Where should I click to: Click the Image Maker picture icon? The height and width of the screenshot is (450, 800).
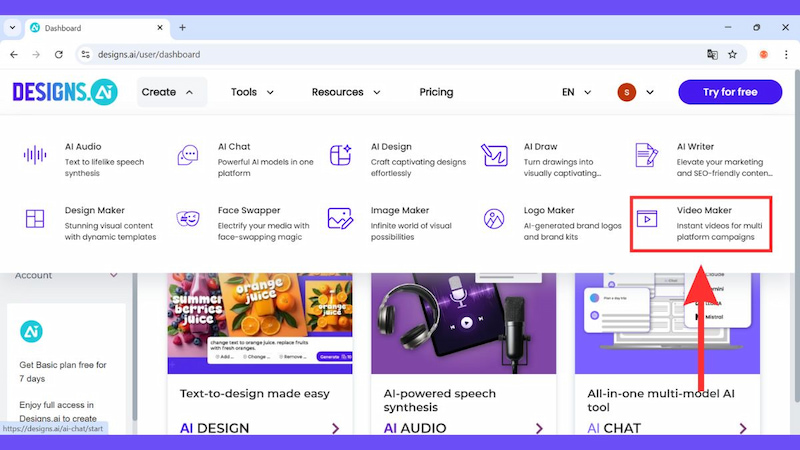pyautogui.click(x=340, y=218)
